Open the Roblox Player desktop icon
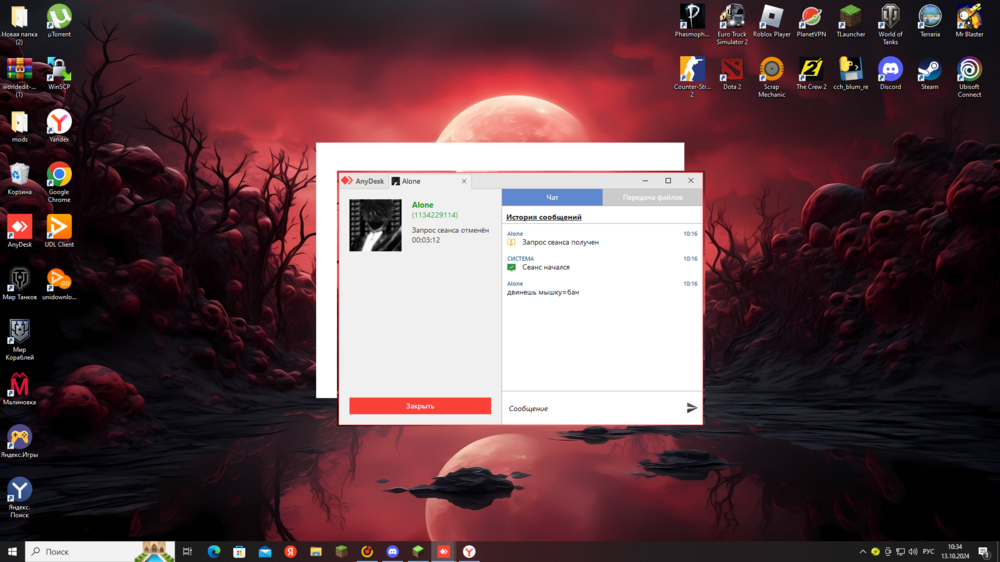Viewport: 1000px width, 562px height. [772, 20]
